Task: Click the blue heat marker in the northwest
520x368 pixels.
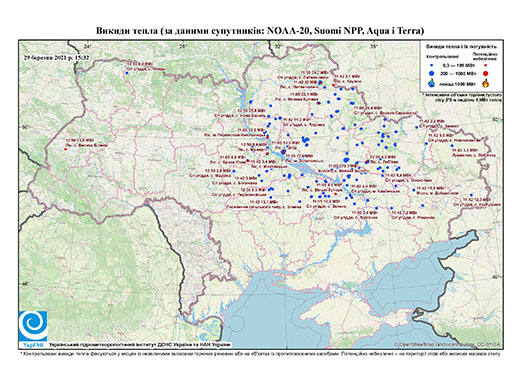Action: click(x=127, y=73)
